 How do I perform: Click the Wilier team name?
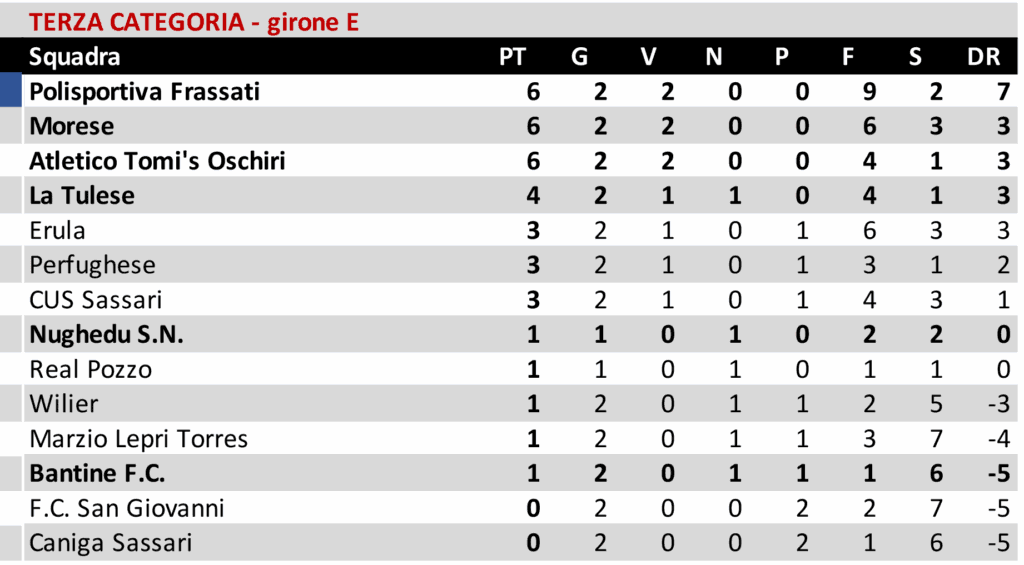pos(63,404)
